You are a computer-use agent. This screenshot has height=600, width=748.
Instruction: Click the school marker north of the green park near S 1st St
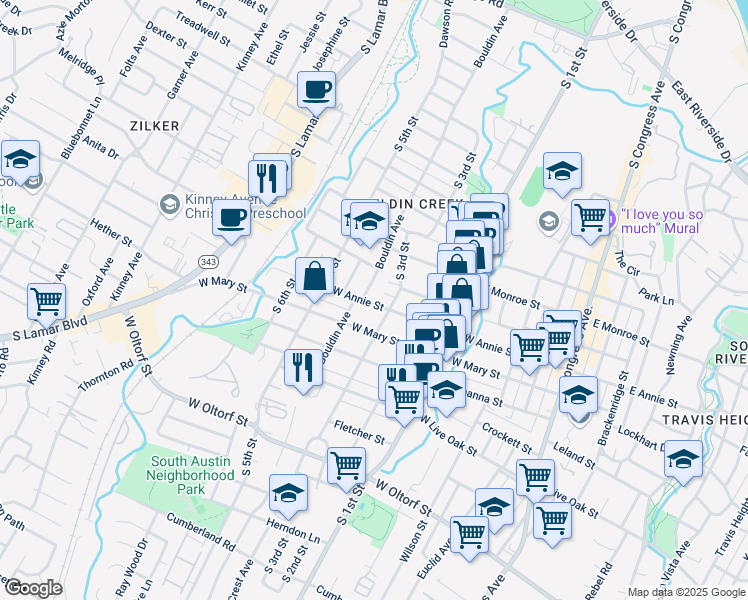(x=562, y=172)
